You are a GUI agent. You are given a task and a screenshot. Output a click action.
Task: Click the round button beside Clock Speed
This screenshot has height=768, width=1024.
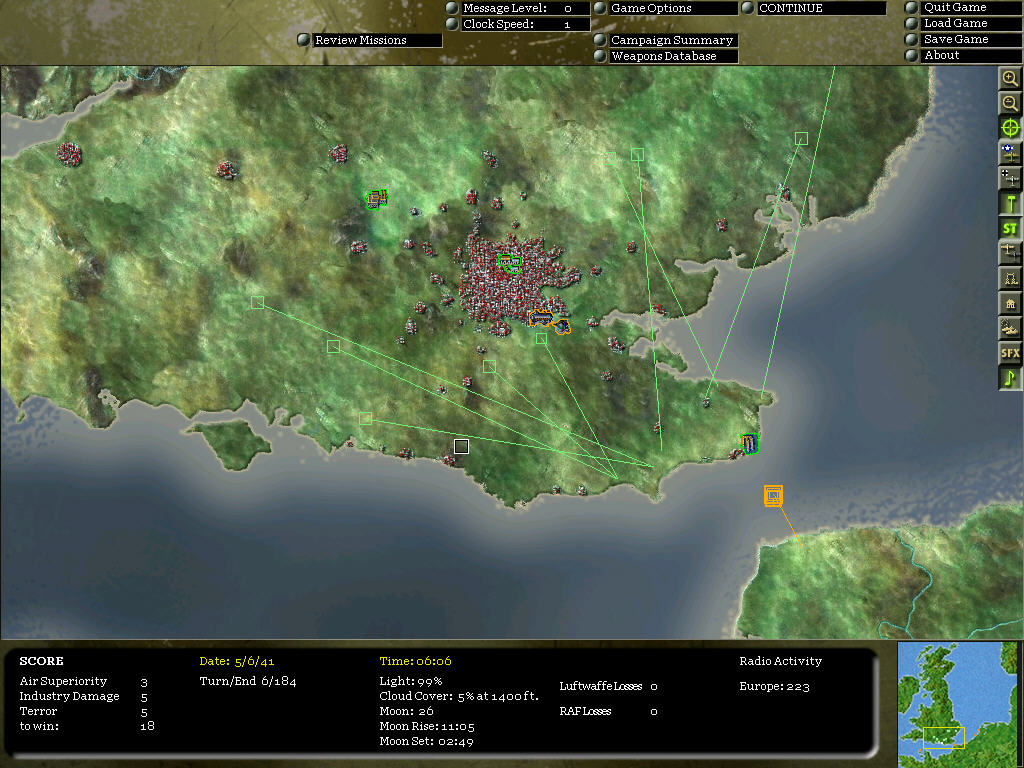click(x=452, y=24)
